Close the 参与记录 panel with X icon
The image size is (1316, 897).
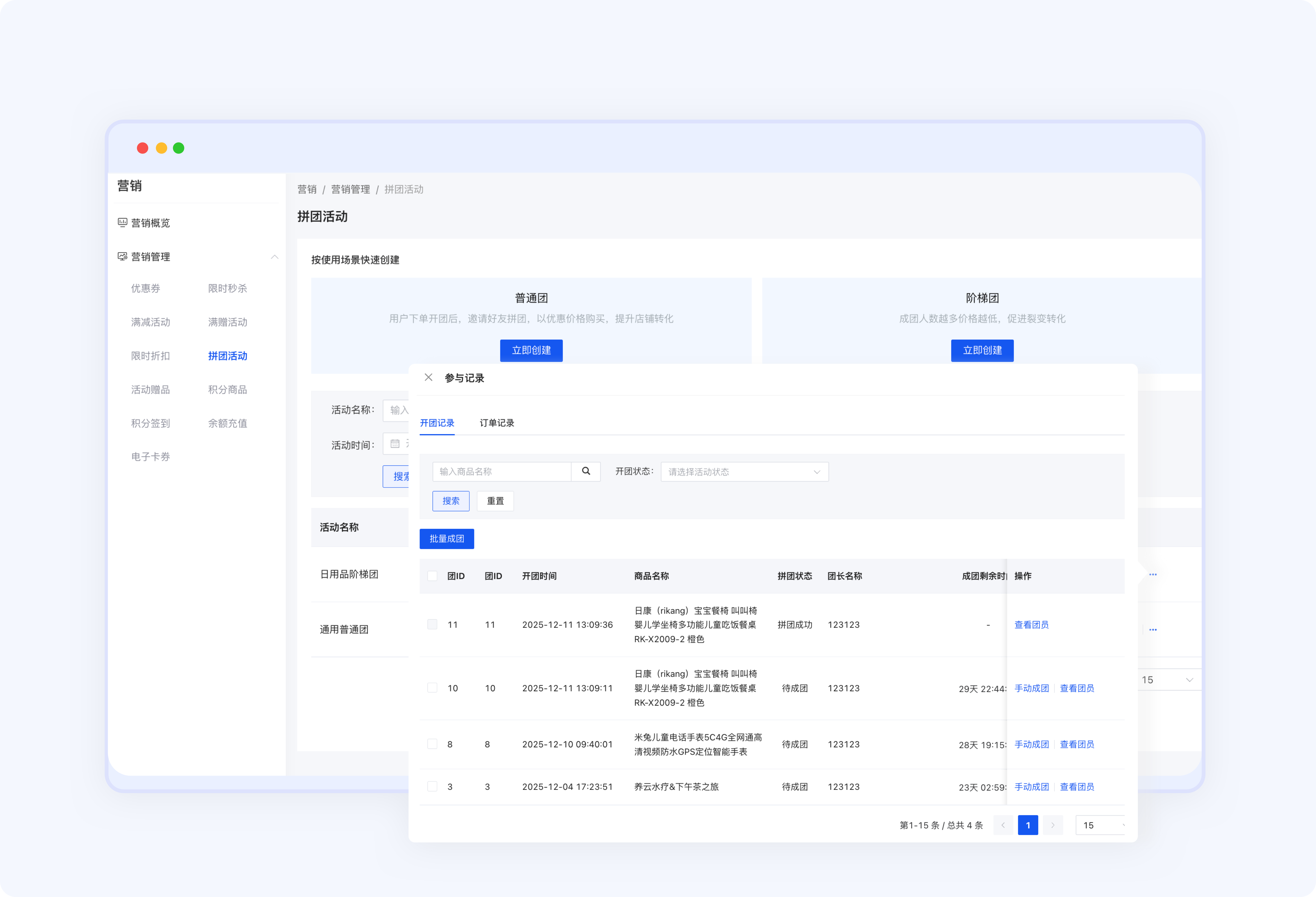429,378
